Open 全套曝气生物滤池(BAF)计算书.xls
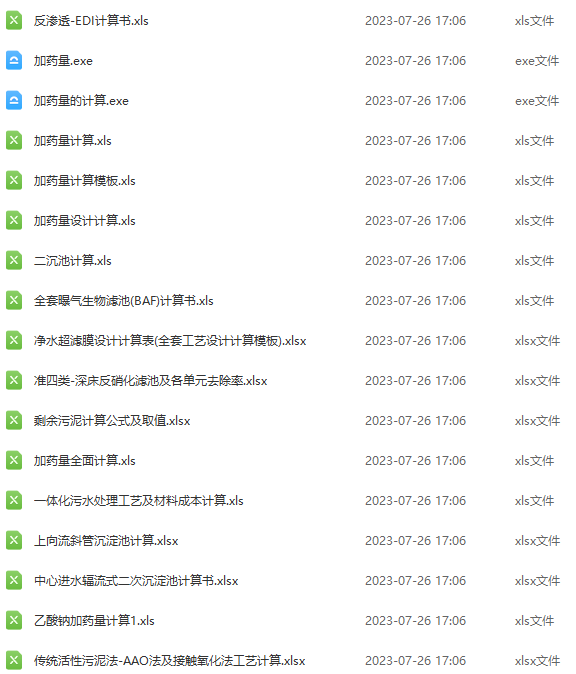The width and height of the screenshot is (576, 674). [124, 300]
